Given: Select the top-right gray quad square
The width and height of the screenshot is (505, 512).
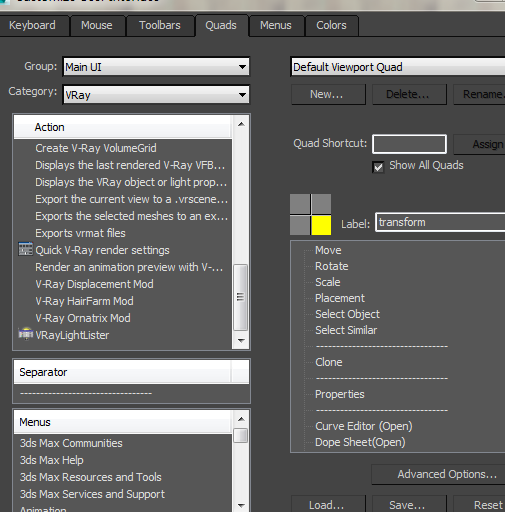Looking at the screenshot, I should tap(321, 204).
